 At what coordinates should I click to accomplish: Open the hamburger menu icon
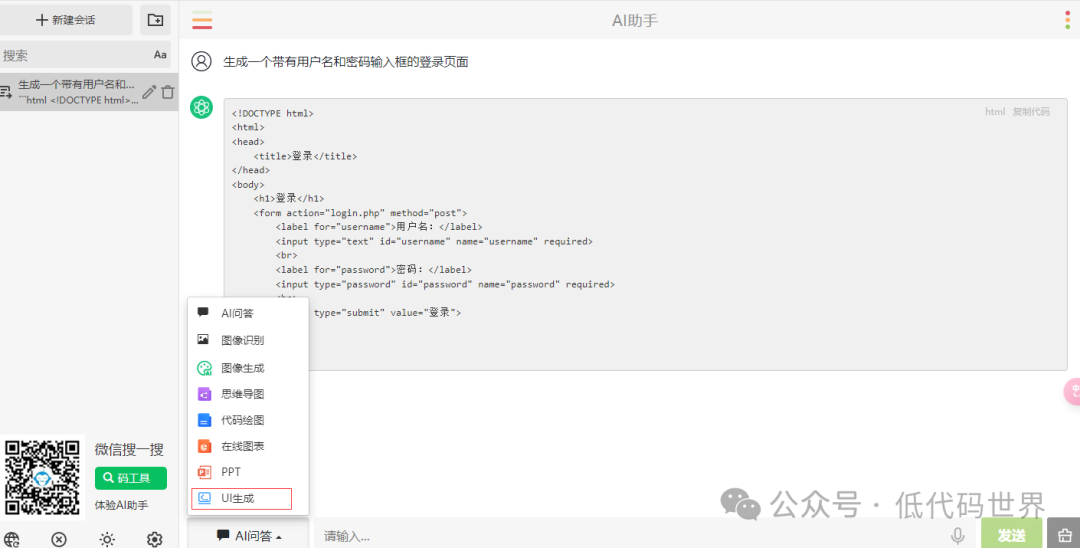pos(202,21)
